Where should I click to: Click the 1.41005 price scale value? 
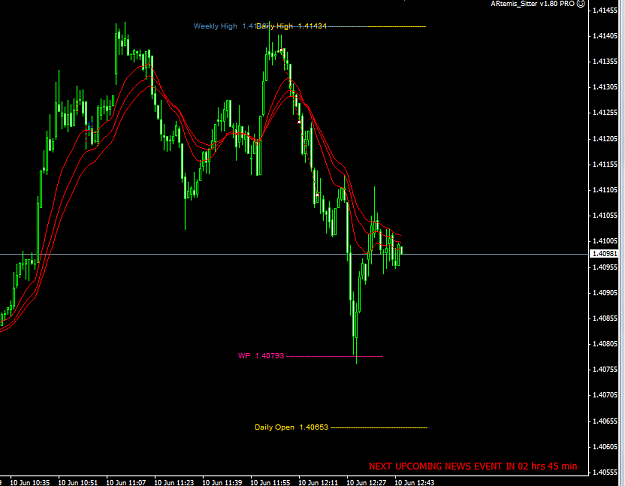[x=605, y=241]
